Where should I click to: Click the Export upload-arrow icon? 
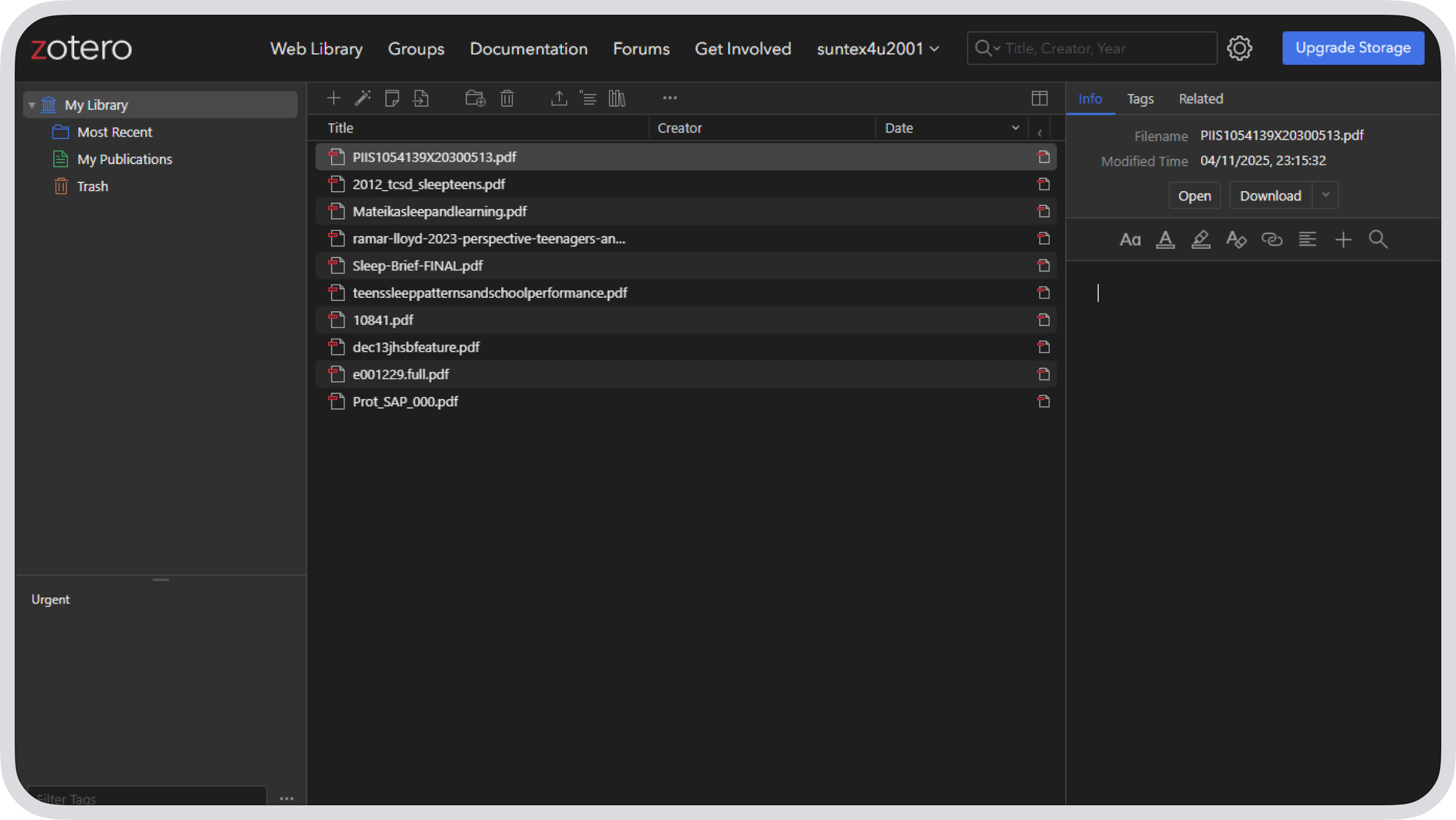(559, 98)
